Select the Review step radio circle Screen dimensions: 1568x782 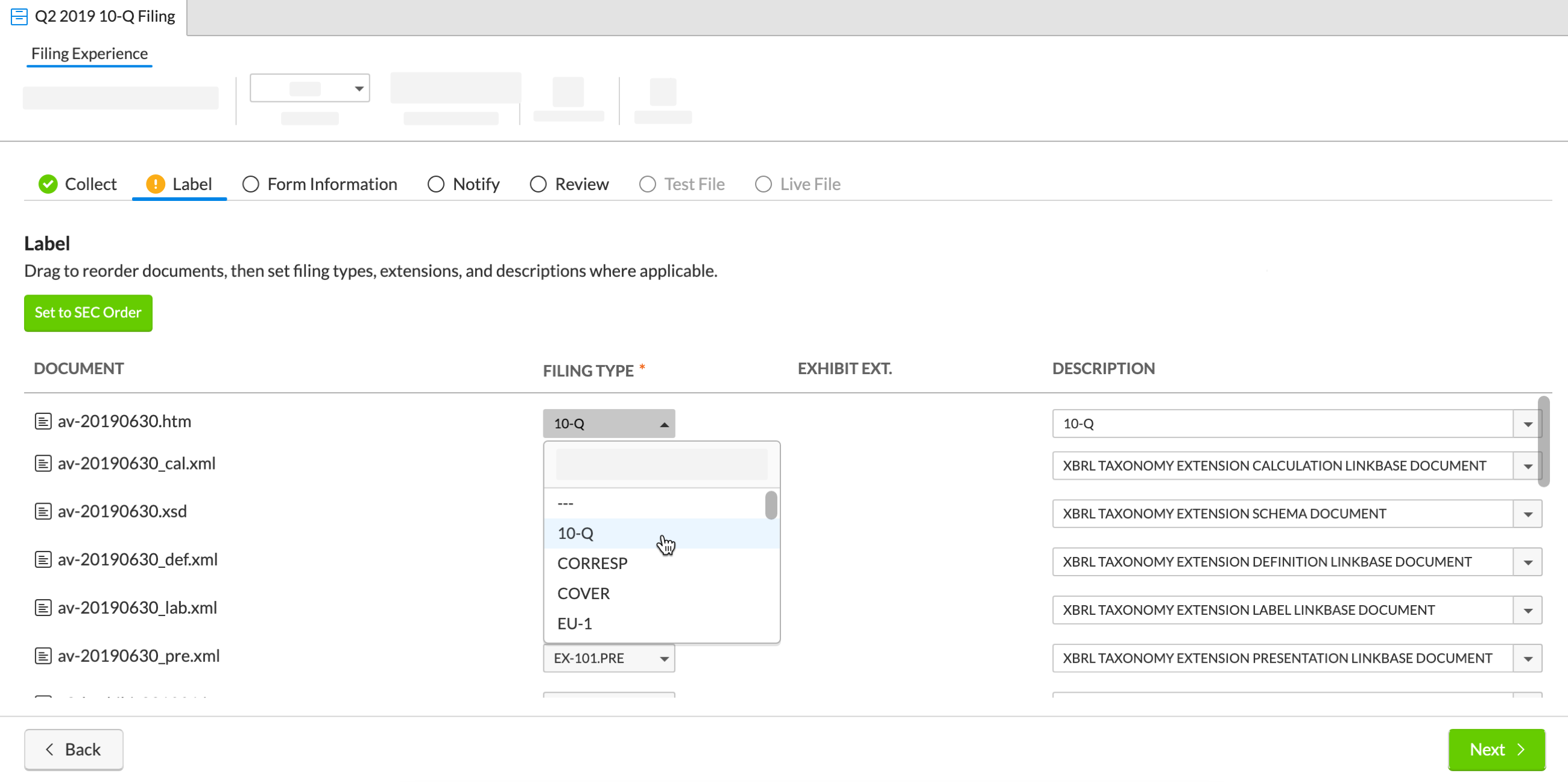coord(537,184)
